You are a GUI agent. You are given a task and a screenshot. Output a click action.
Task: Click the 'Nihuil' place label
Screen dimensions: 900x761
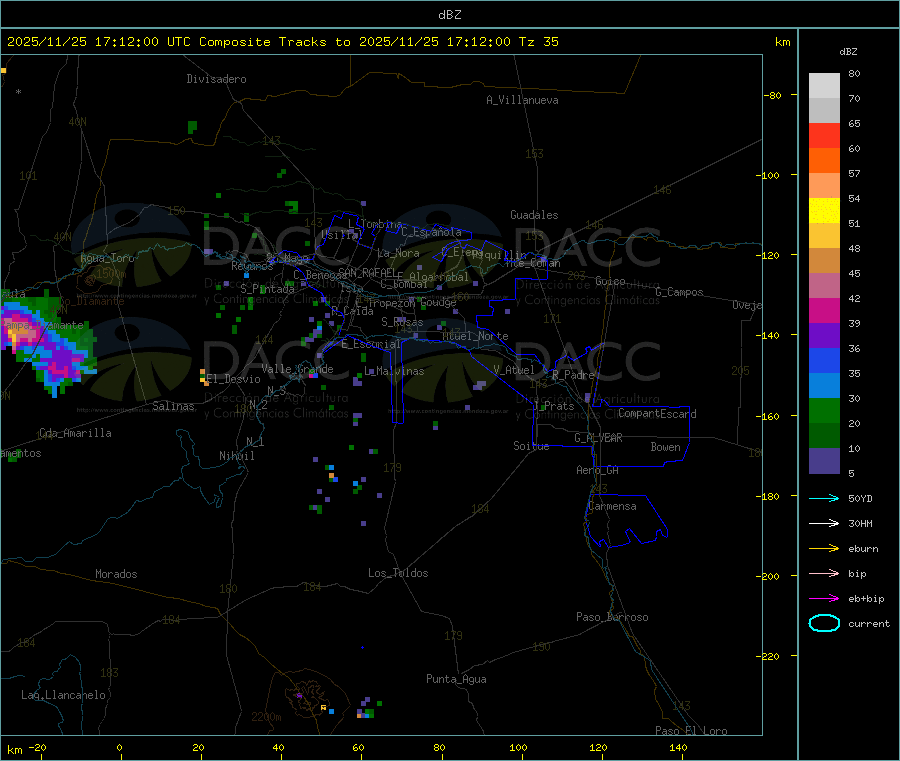236,456
